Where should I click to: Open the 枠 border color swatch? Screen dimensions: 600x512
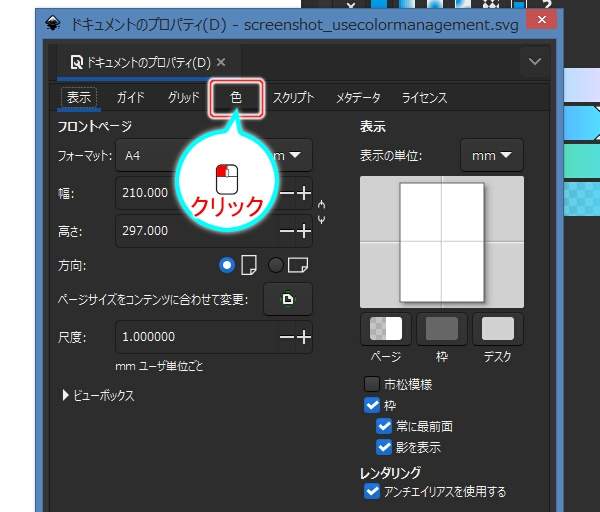442,329
